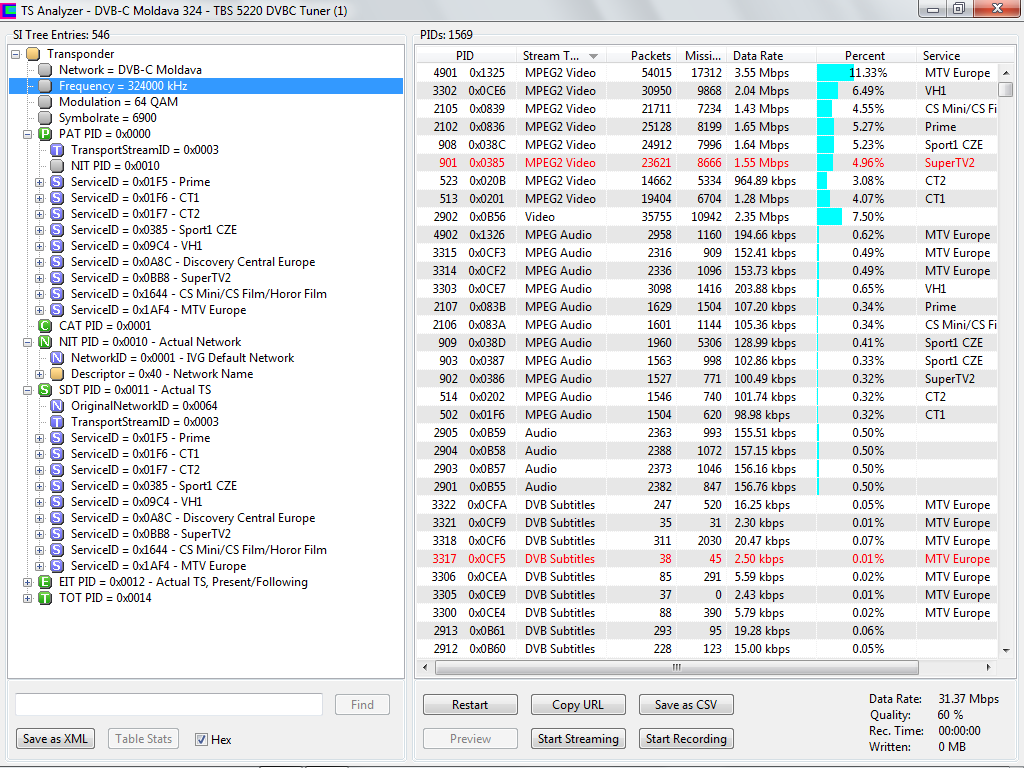Click the PID list scroll up arrow
The height and width of the screenshot is (768, 1024).
[1006, 72]
